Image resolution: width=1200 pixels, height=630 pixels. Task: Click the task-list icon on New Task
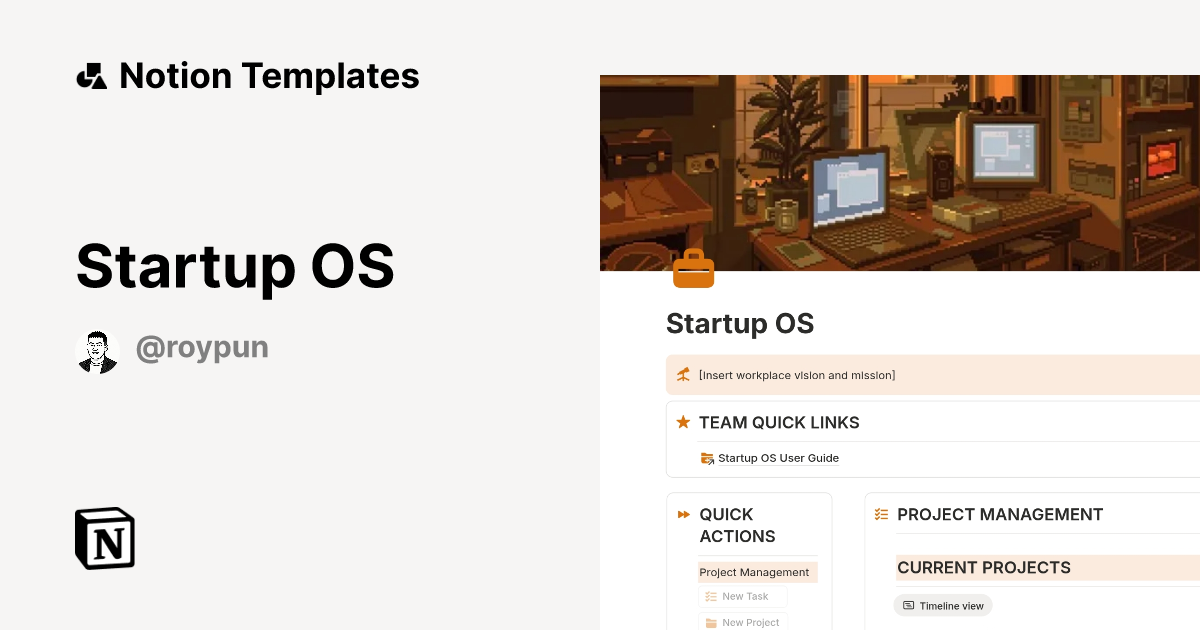coord(709,596)
